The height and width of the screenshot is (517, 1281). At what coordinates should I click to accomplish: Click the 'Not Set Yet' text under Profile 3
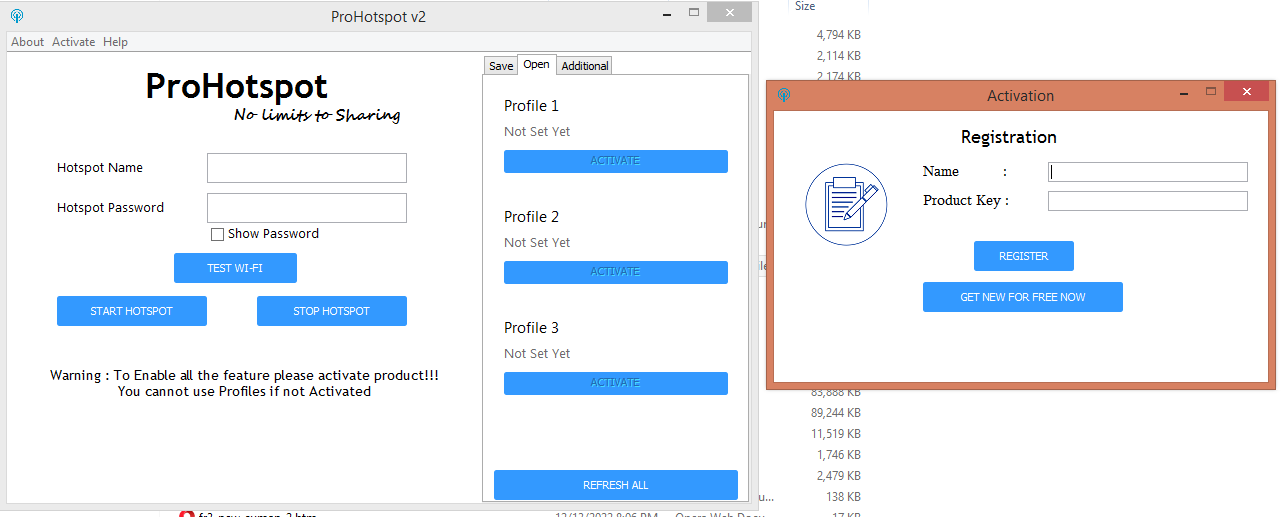click(x=537, y=354)
